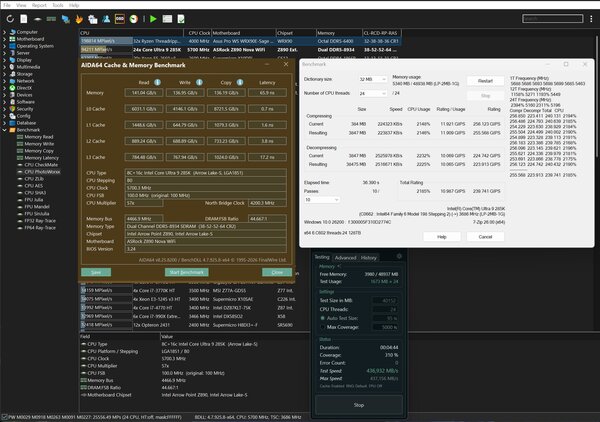Expand the Computer tree node
Viewport: 600px width, 422px height.
click(5, 32)
